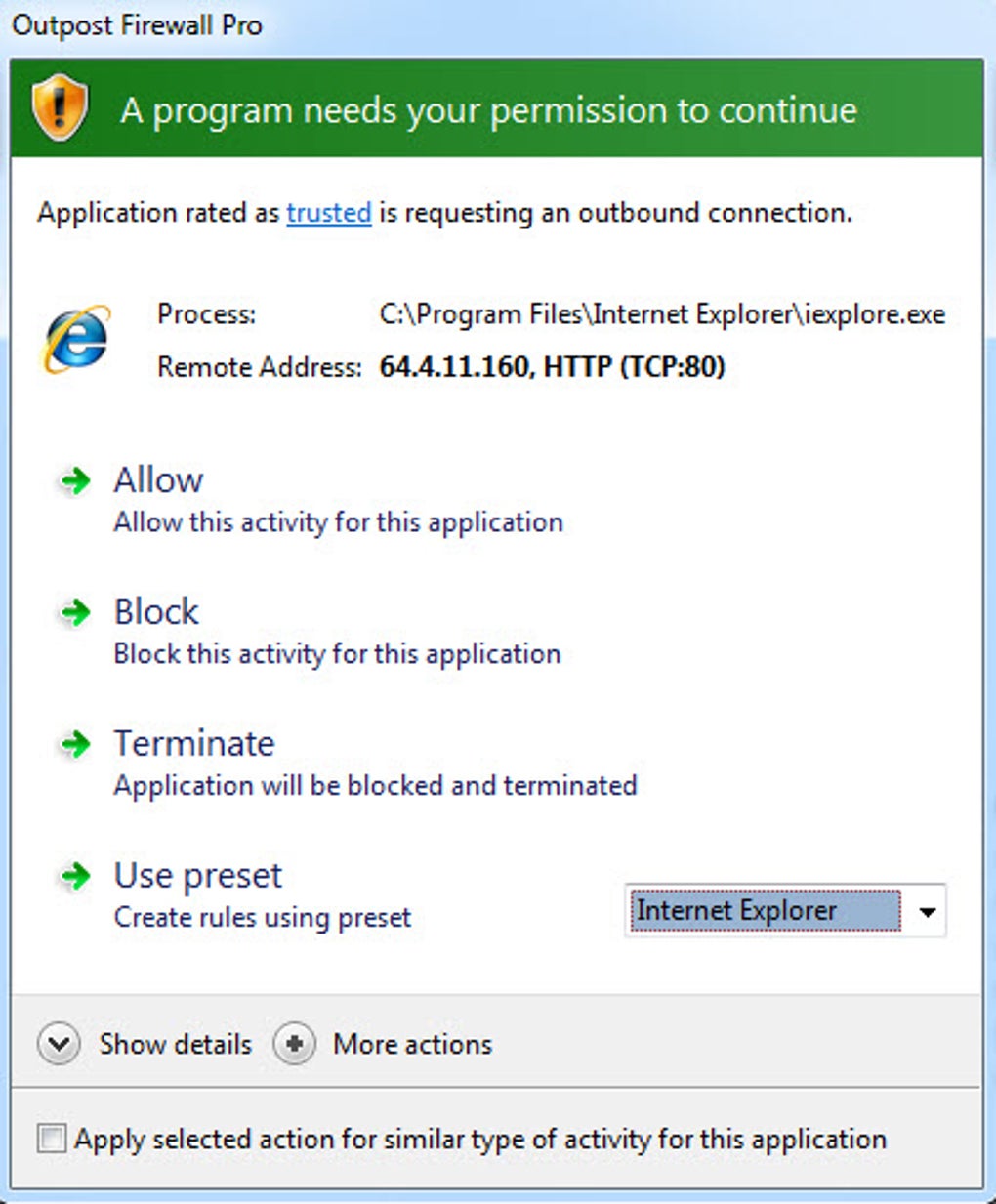The image size is (996, 1204).
Task: Click the orange shield warning icon
Action: [x=60, y=107]
